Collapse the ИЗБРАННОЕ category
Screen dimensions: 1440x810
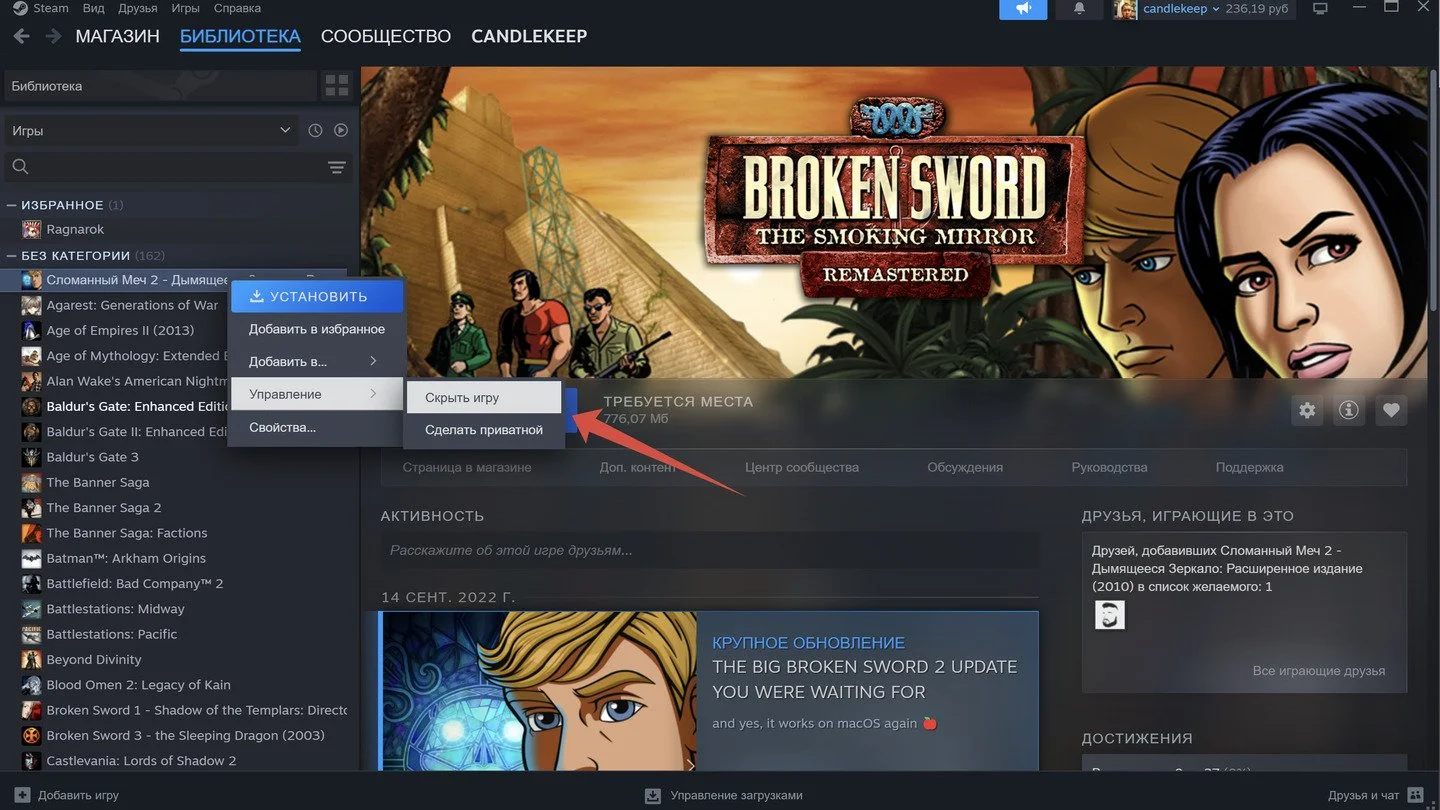coord(11,205)
